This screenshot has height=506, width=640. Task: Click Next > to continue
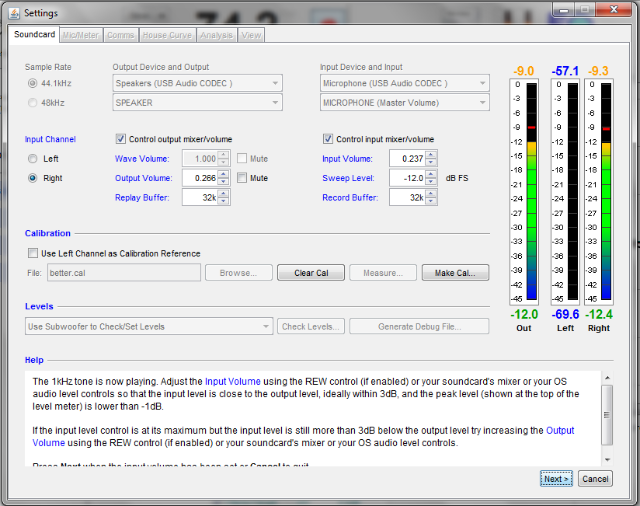556,479
